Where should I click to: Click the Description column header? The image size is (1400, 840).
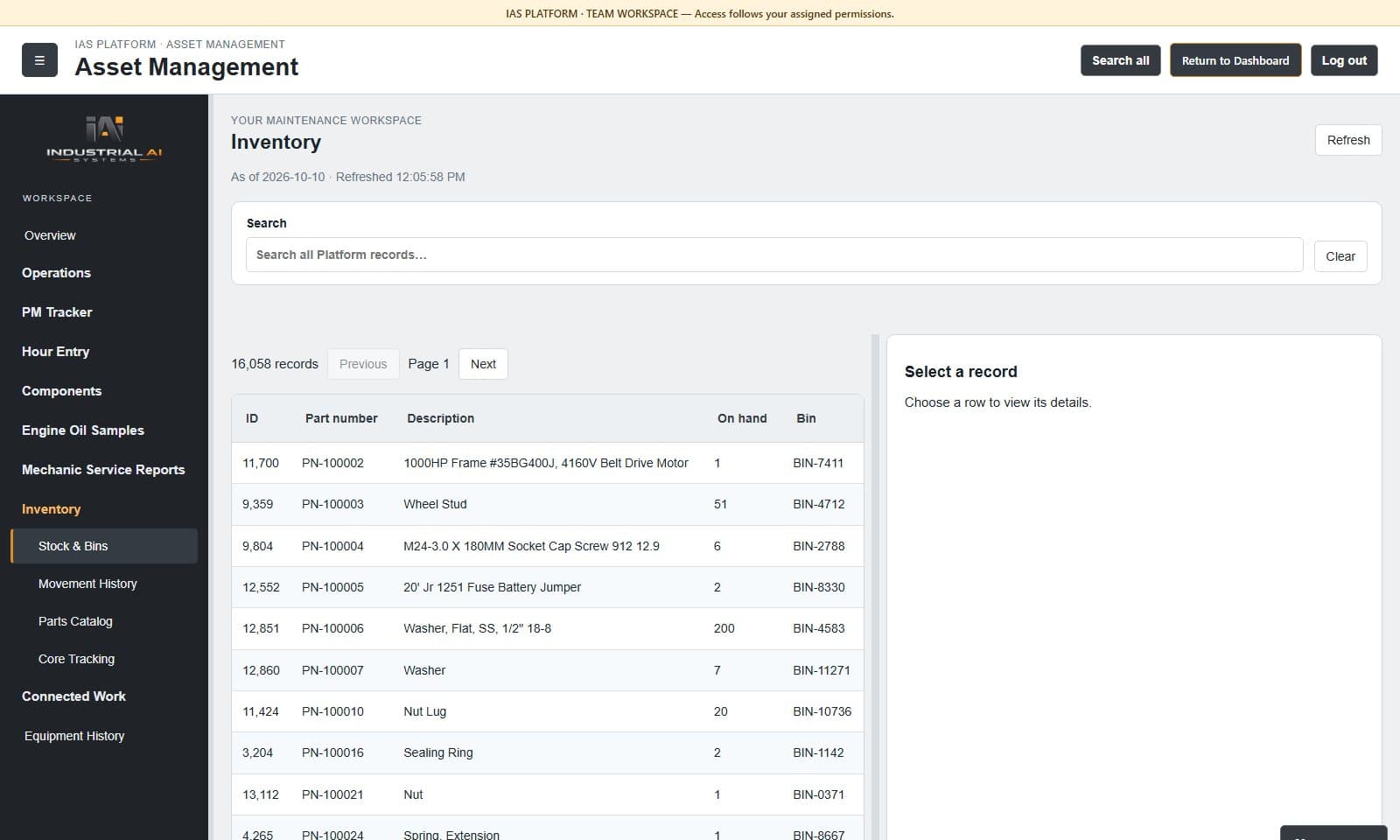pos(440,418)
